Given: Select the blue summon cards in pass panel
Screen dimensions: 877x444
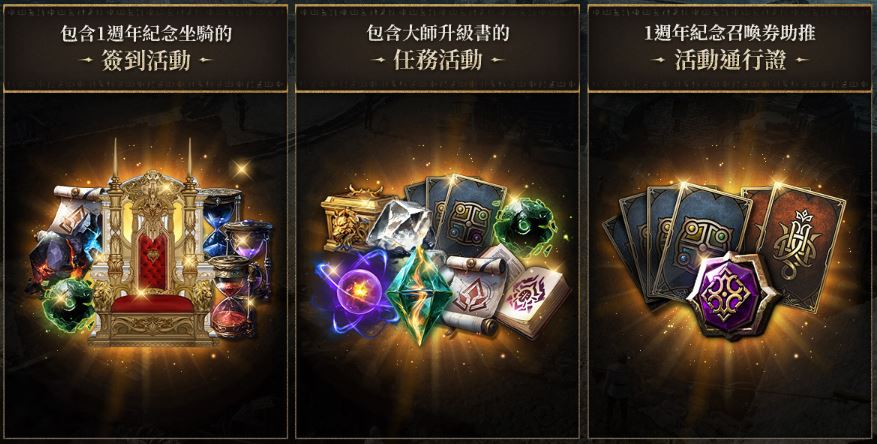Looking at the screenshot, I should tap(677, 243).
